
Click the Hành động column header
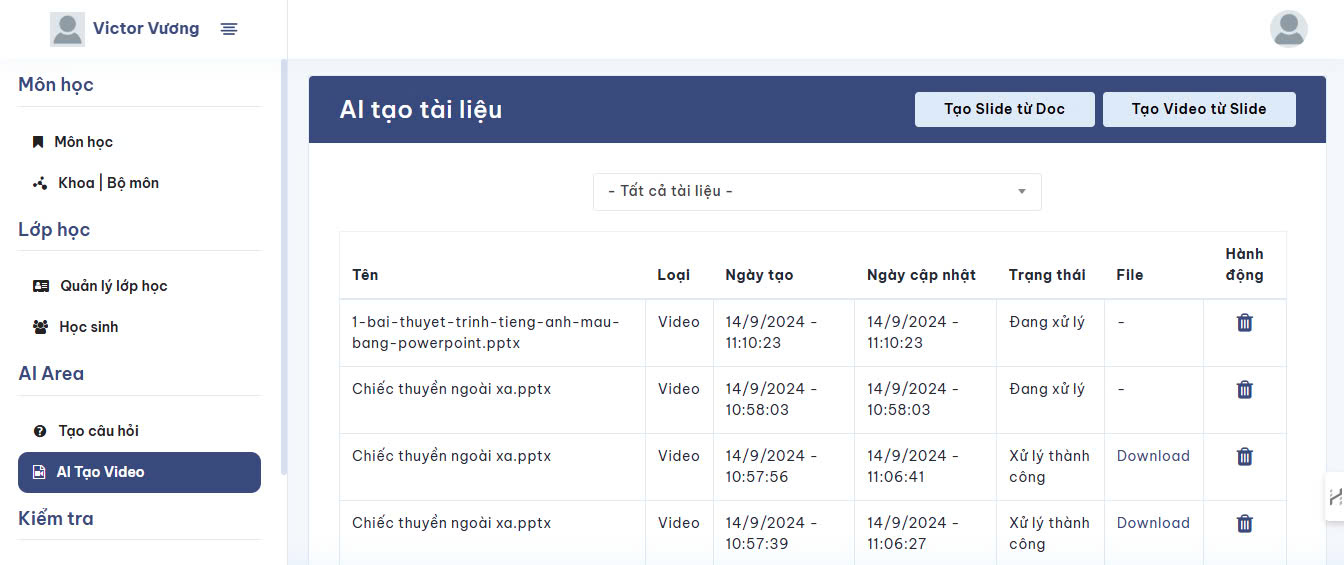point(1245,265)
